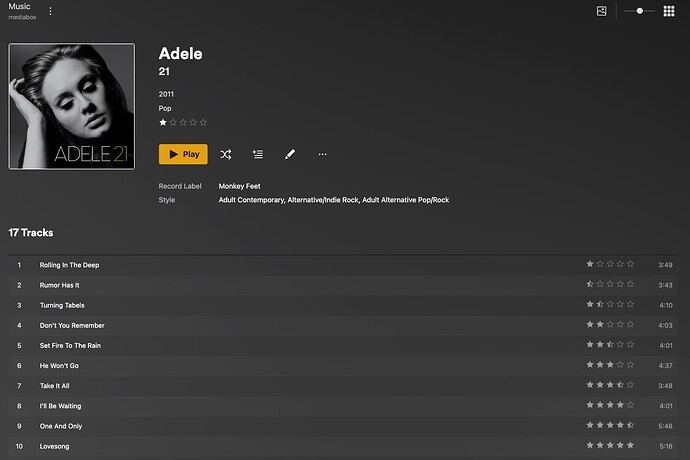Open the Monkey Feet record label

pos(241,186)
